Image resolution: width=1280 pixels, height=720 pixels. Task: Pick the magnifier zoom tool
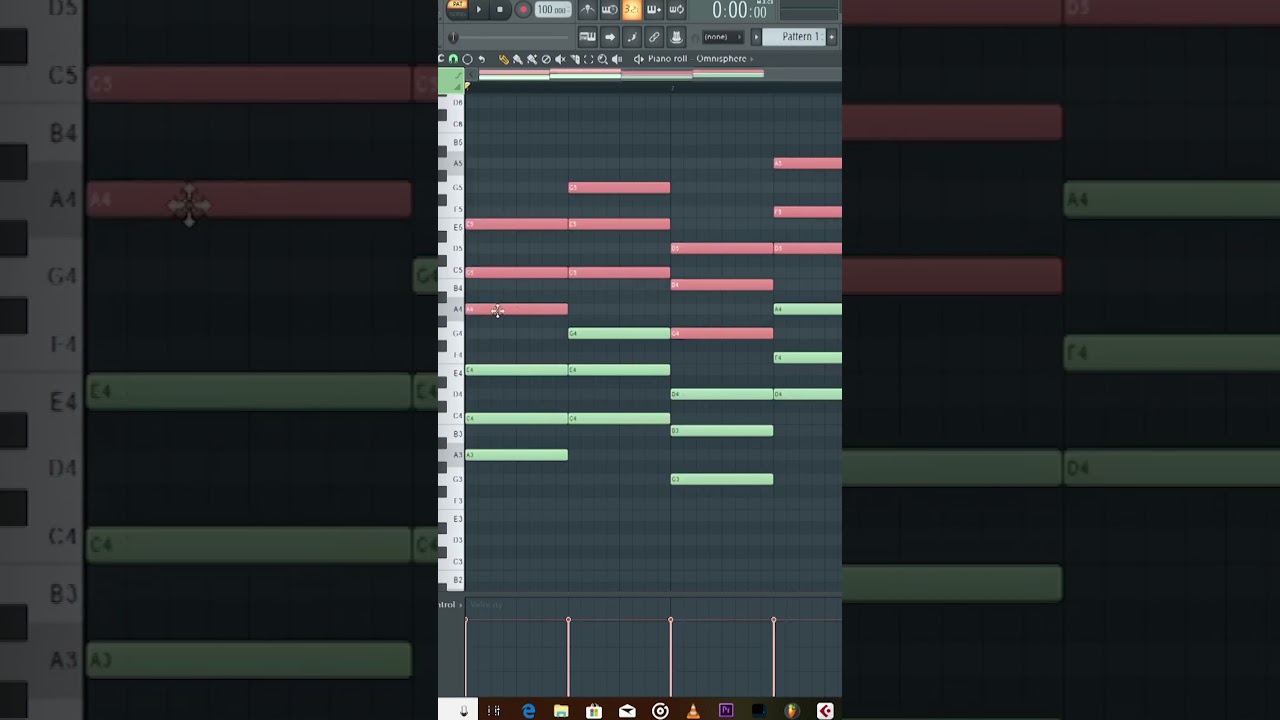click(x=602, y=59)
